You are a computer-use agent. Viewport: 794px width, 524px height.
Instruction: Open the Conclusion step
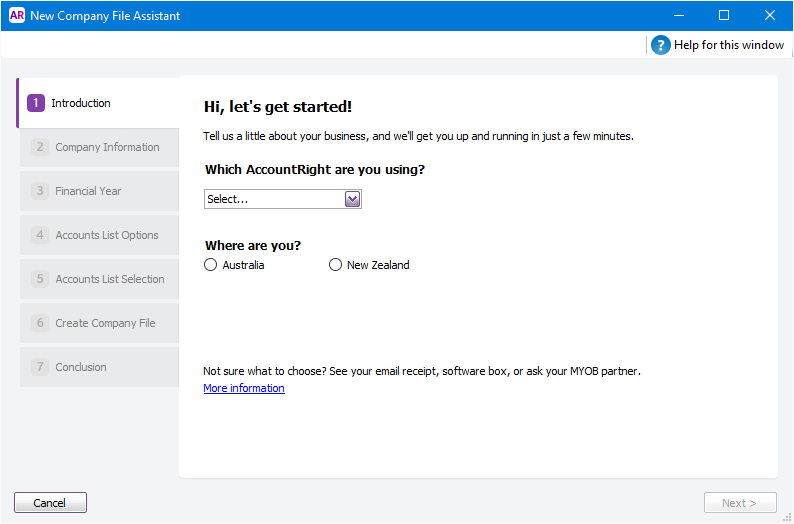pos(81,367)
